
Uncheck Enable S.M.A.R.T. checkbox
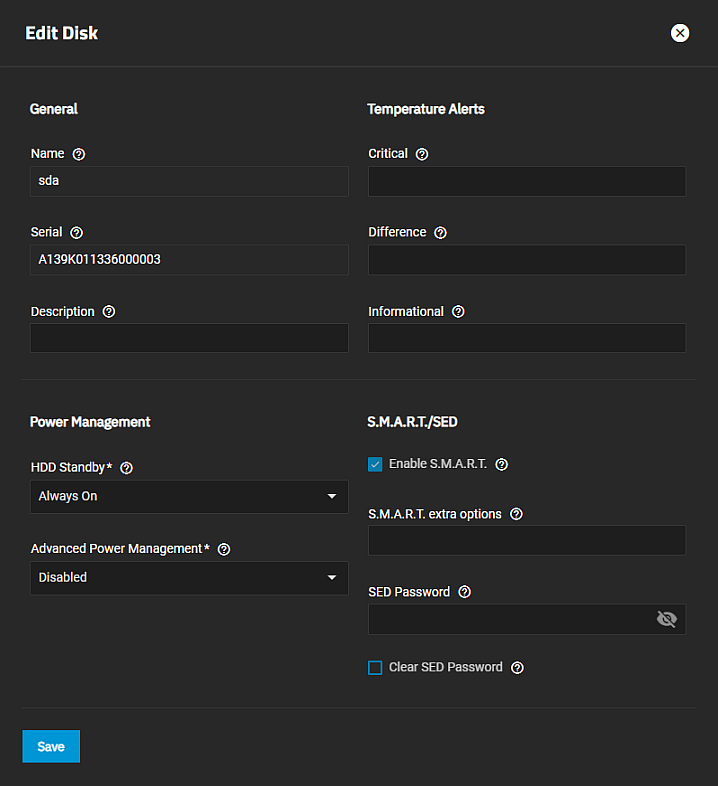tap(375, 464)
